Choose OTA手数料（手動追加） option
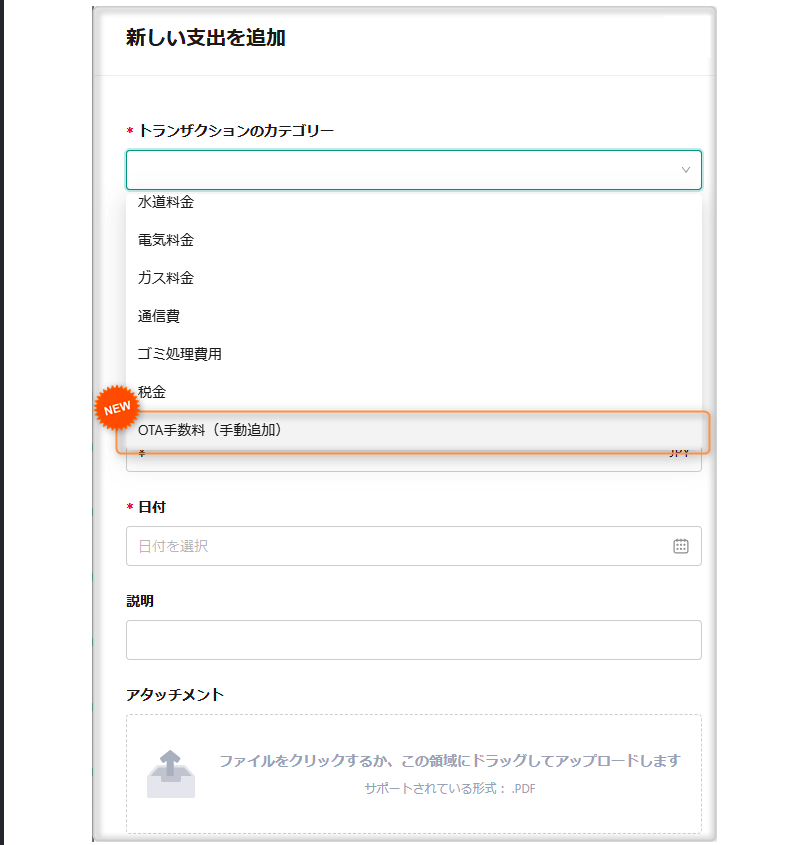This screenshot has height=845, width=796. pos(413,430)
